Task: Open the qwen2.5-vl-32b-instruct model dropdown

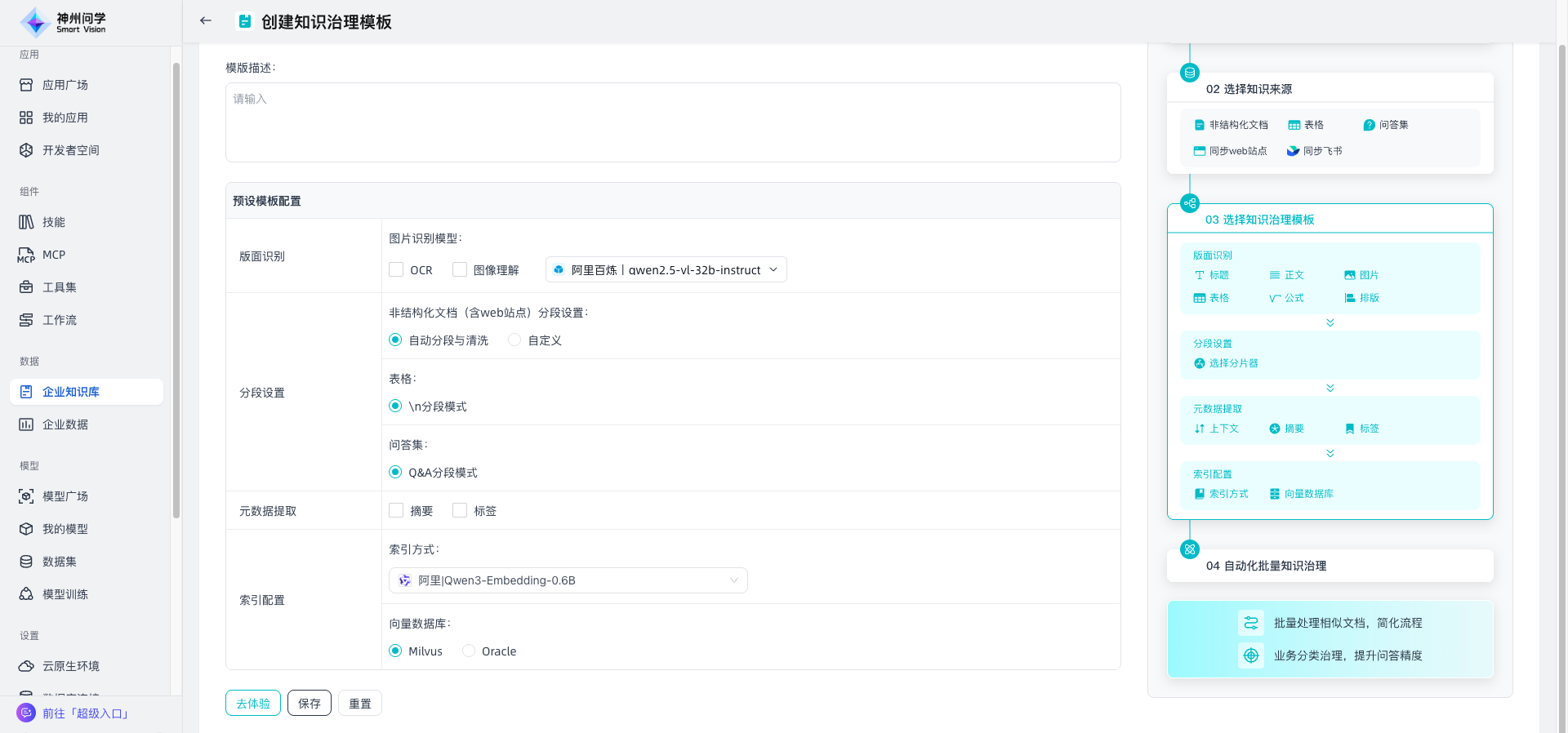Action: click(x=666, y=270)
